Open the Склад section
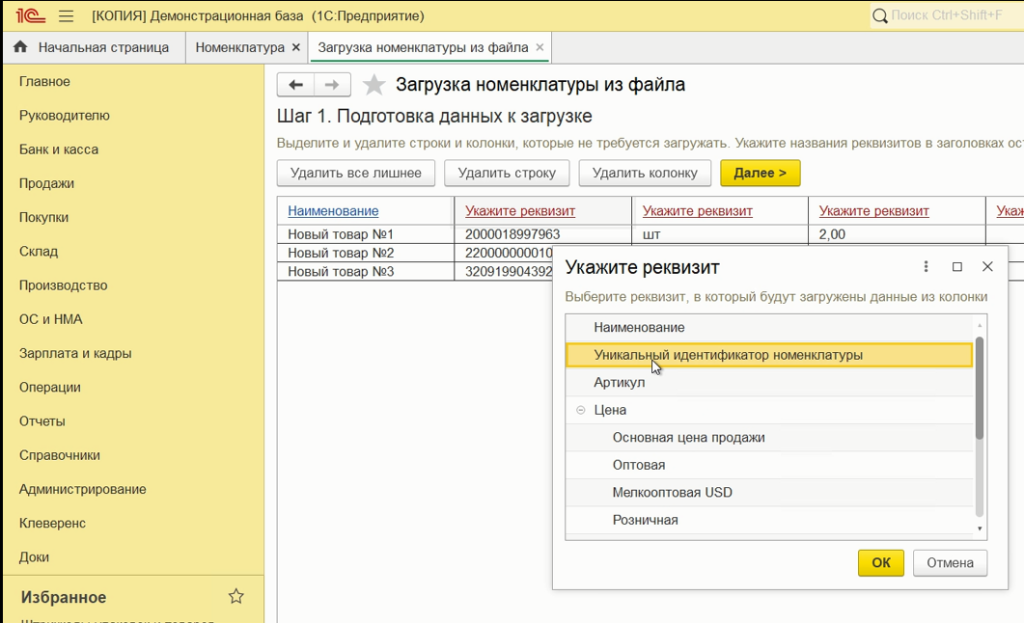The height and width of the screenshot is (623, 1024). point(39,251)
